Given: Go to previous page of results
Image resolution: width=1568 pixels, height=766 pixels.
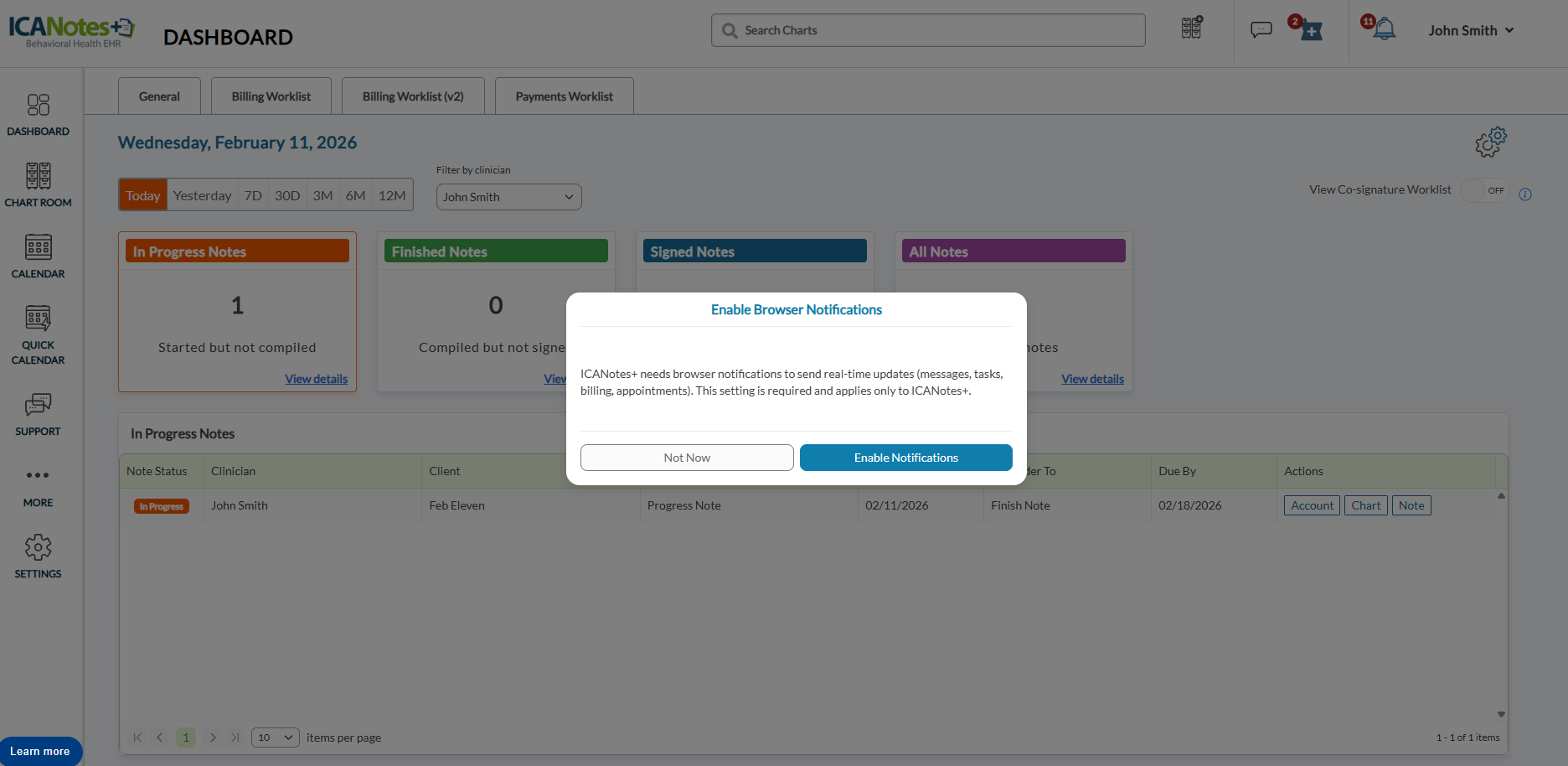Looking at the screenshot, I should (160, 738).
